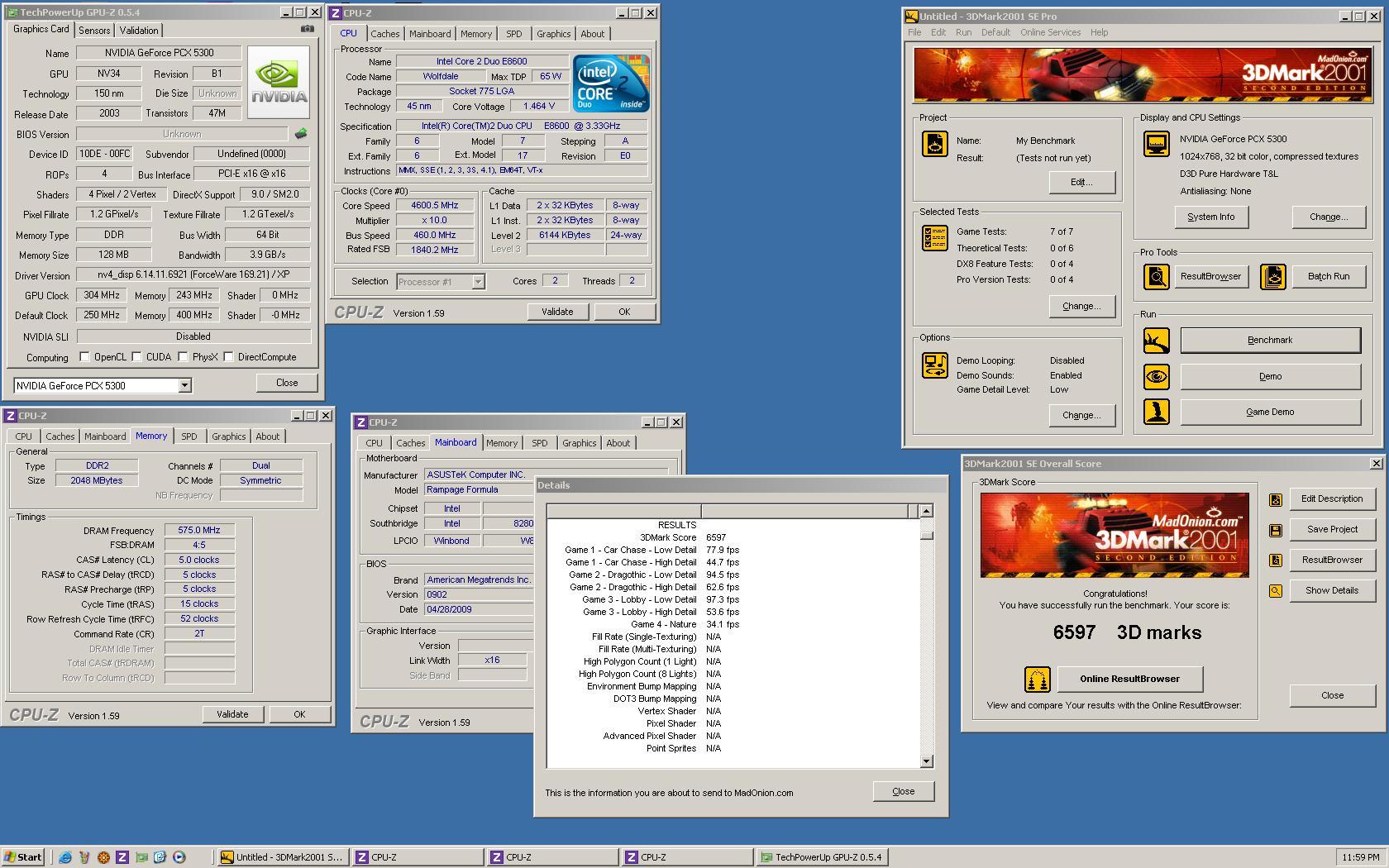Image resolution: width=1389 pixels, height=868 pixels.
Task: Click the Core Speed 4600.5 MHz value
Action: coord(435,206)
